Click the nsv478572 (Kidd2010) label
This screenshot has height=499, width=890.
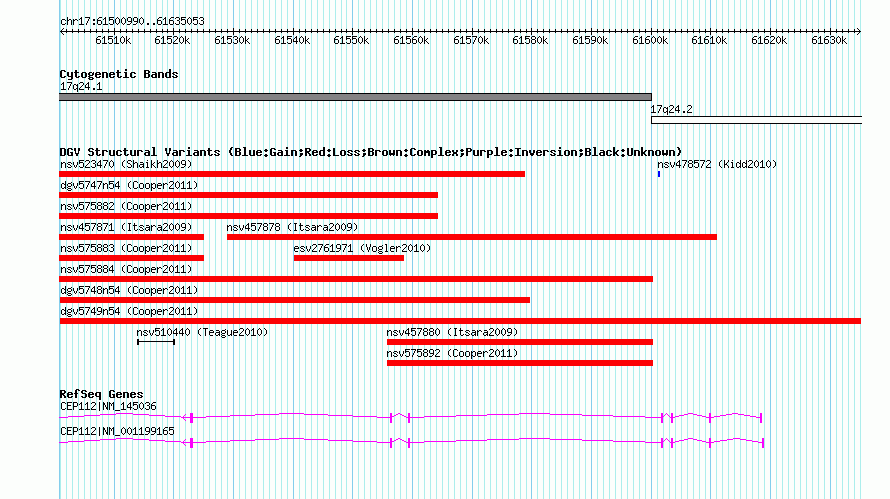[x=717, y=164]
